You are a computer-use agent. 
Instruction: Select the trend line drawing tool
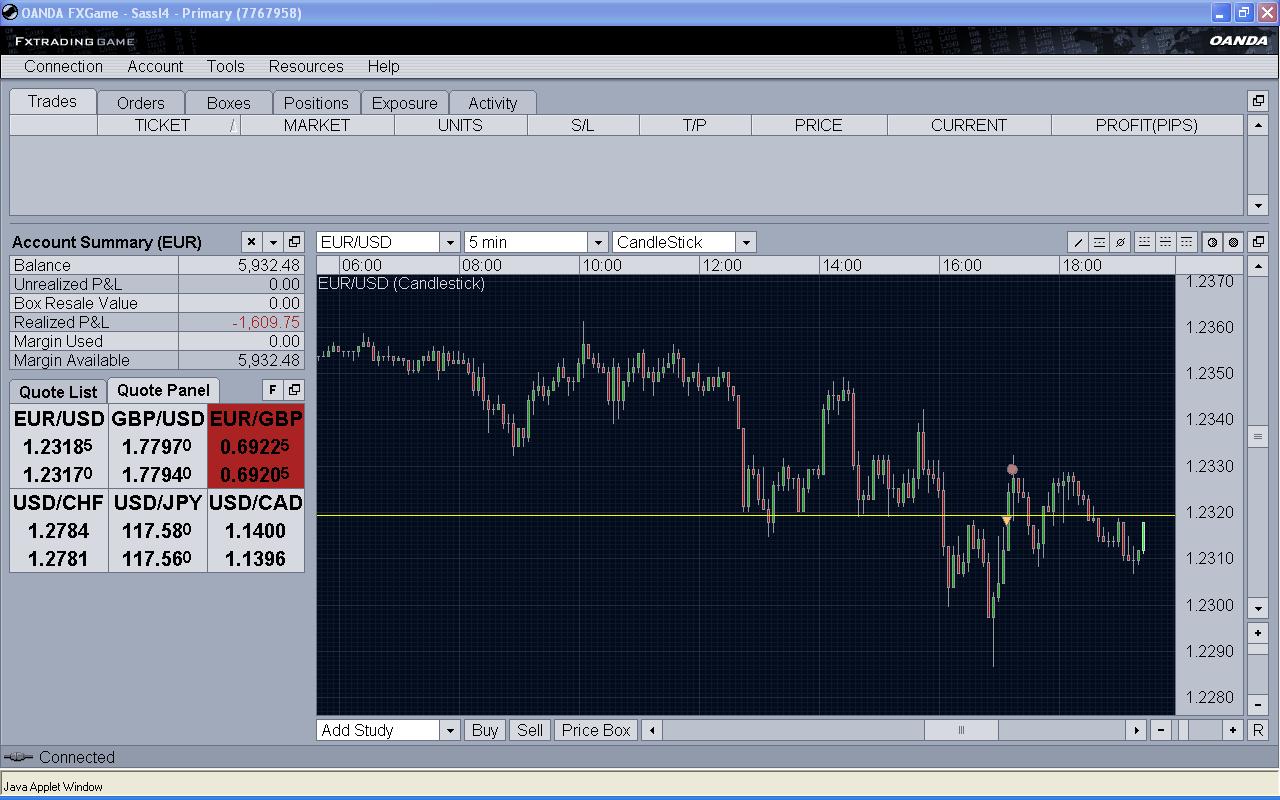click(1078, 242)
